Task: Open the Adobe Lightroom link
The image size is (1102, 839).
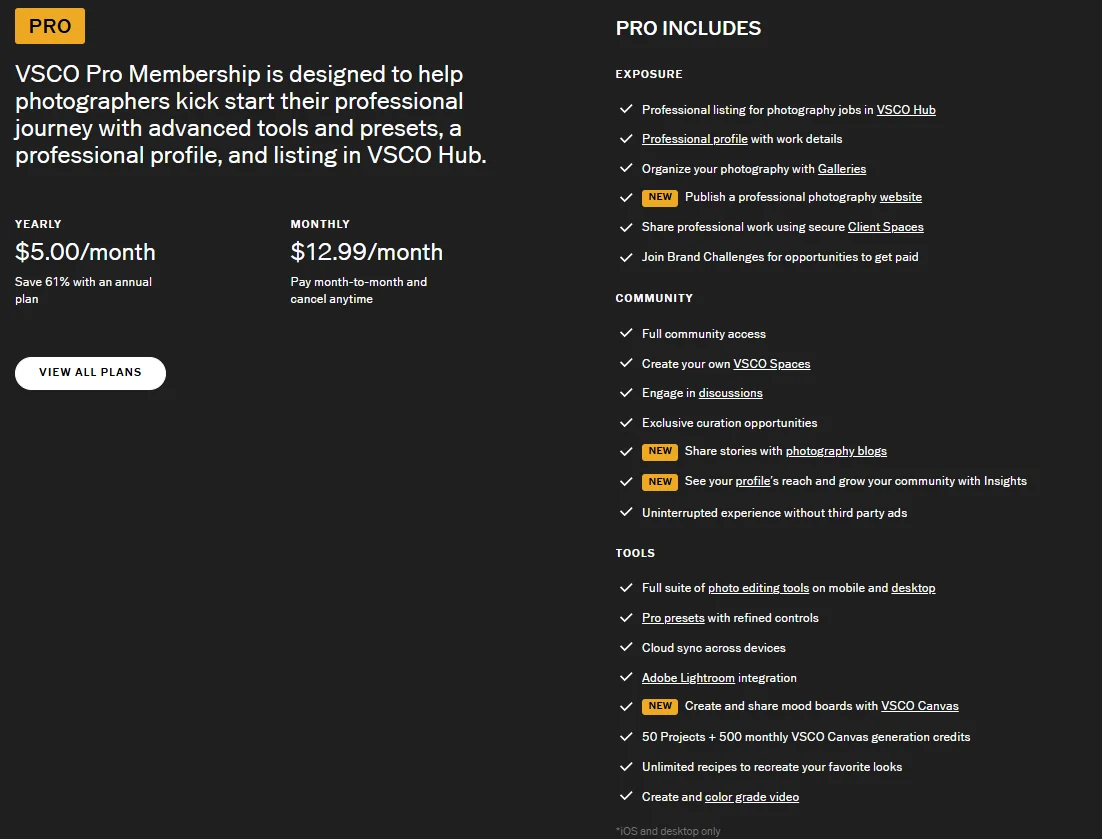Action: click(688, 678)
